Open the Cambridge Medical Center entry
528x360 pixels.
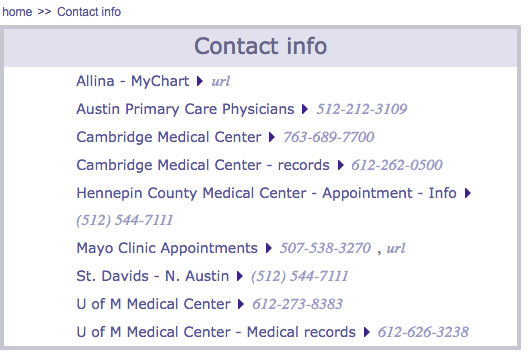pos(169,137)
